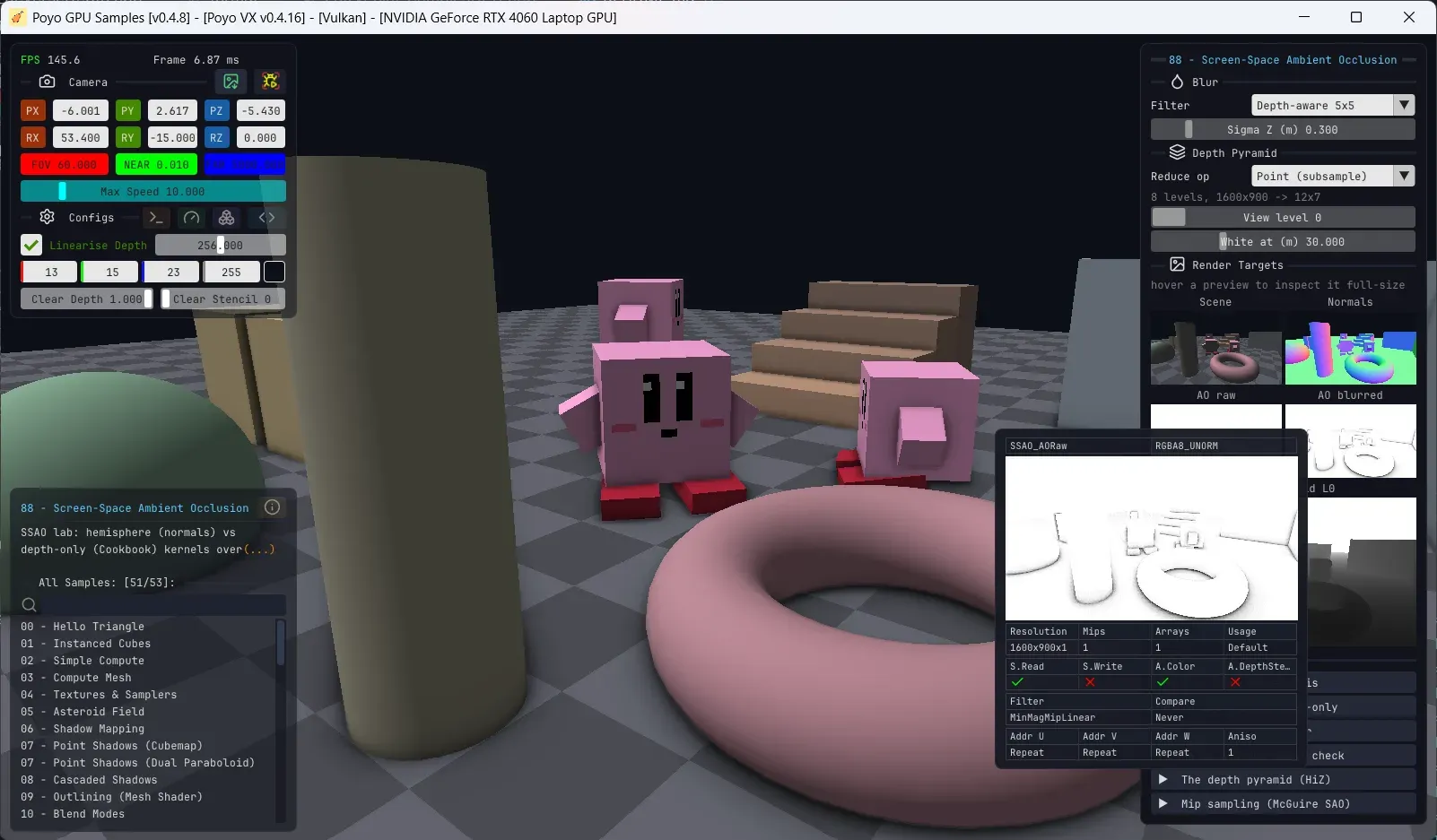Screen dimensions: 1437x840
Task: Adjust the Clear Depth slider
Action: pos(86,299)
